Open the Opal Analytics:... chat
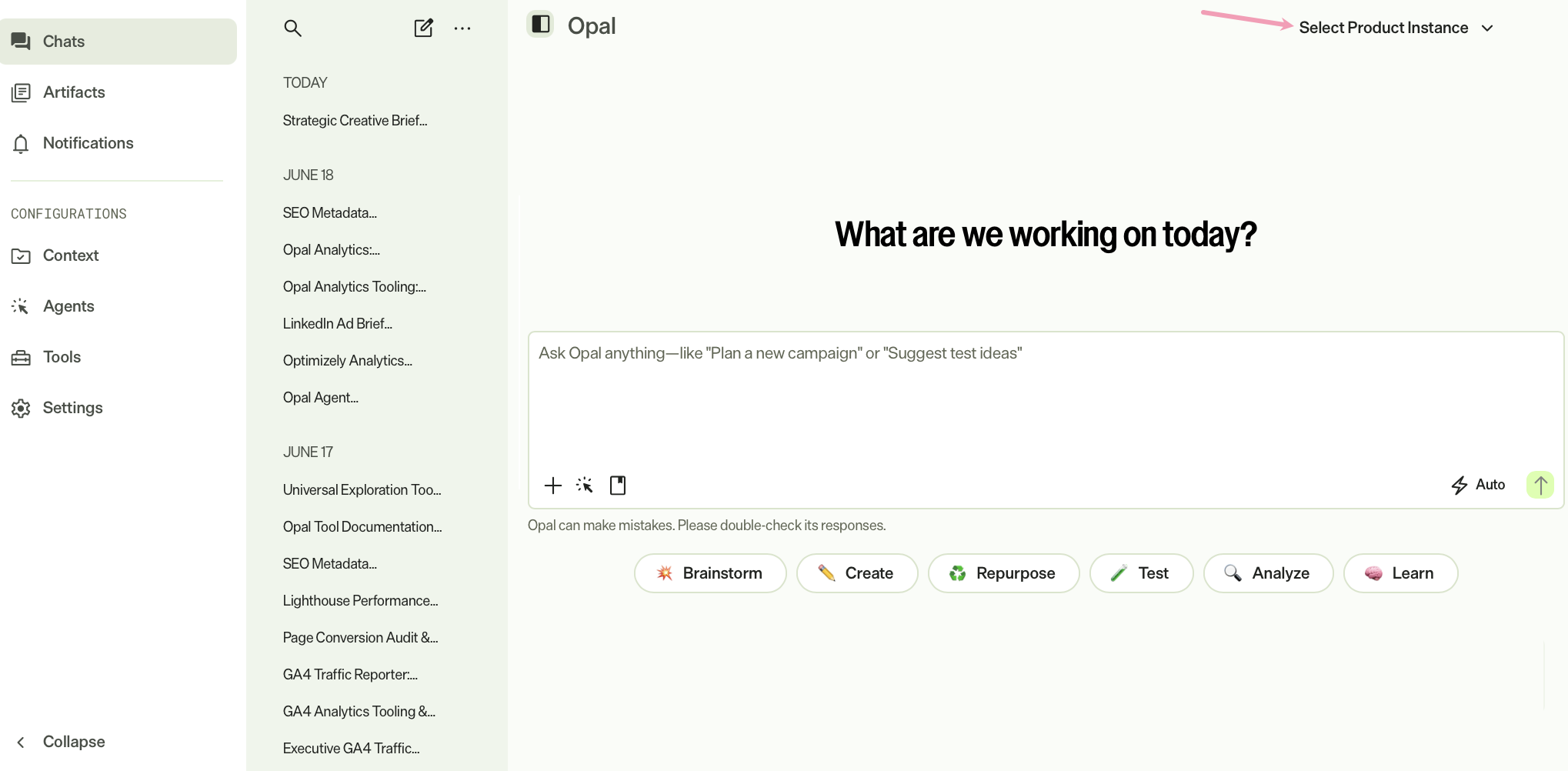 click(x=332, y=250)
